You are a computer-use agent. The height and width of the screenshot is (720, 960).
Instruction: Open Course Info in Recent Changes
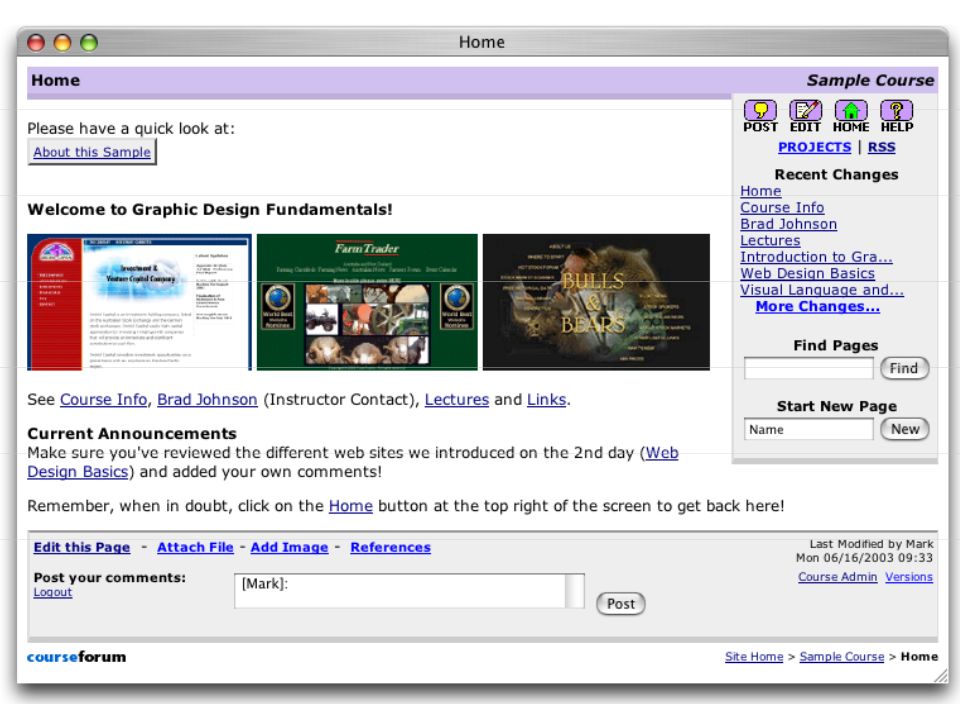coord(782,208)
